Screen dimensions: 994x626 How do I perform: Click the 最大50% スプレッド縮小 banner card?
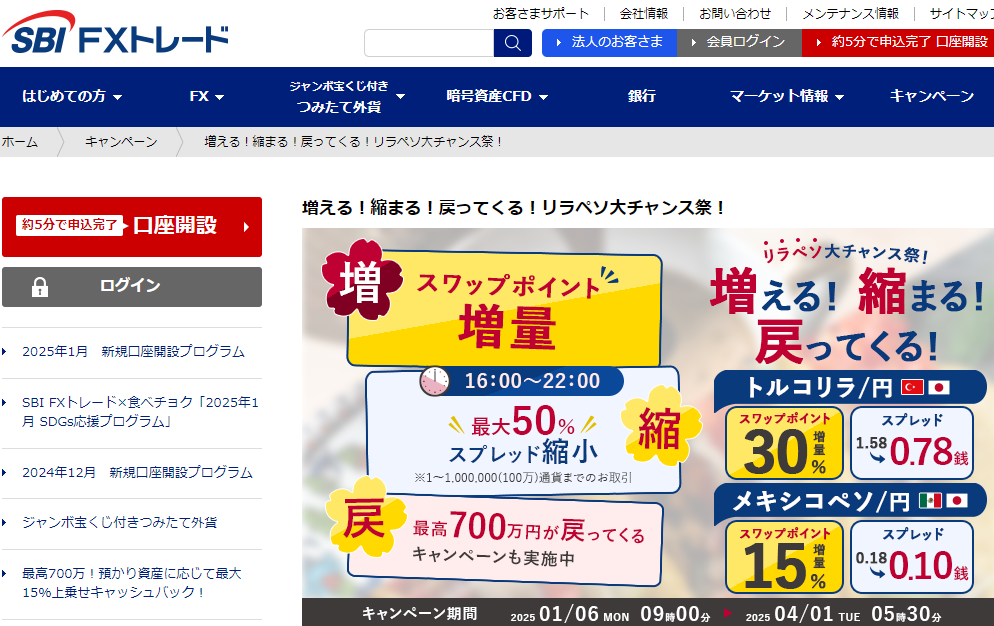pyautogui.click(x=523, y=431)
